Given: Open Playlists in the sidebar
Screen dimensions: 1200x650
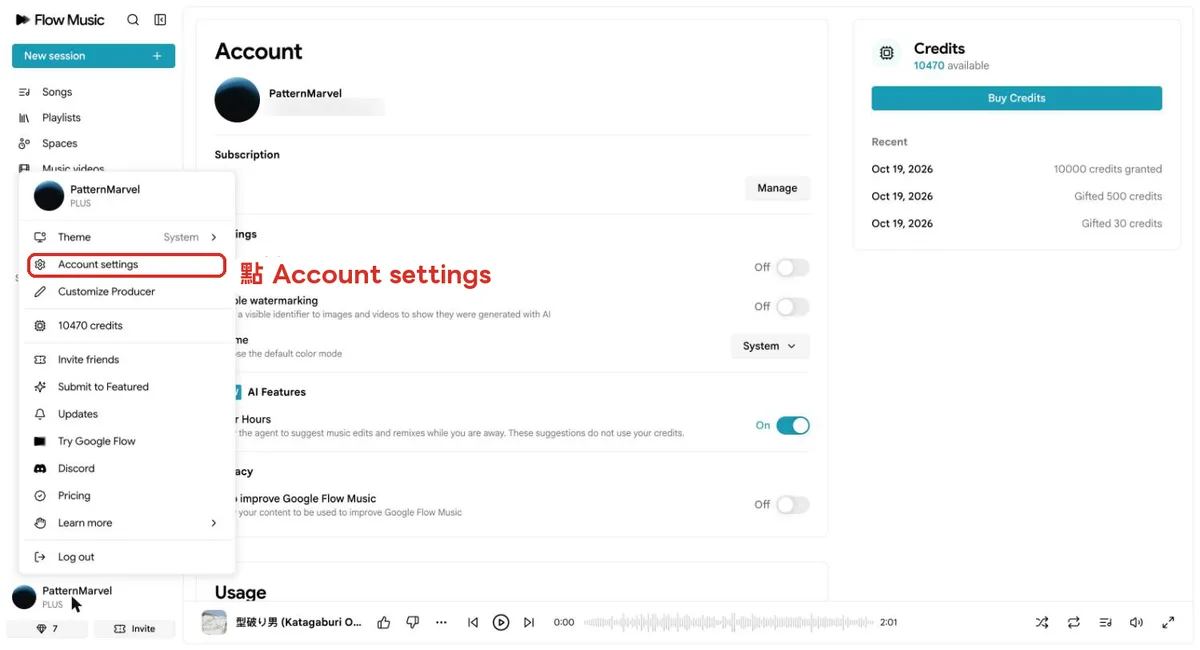Looking at the screenshot, I should [61, 118].
